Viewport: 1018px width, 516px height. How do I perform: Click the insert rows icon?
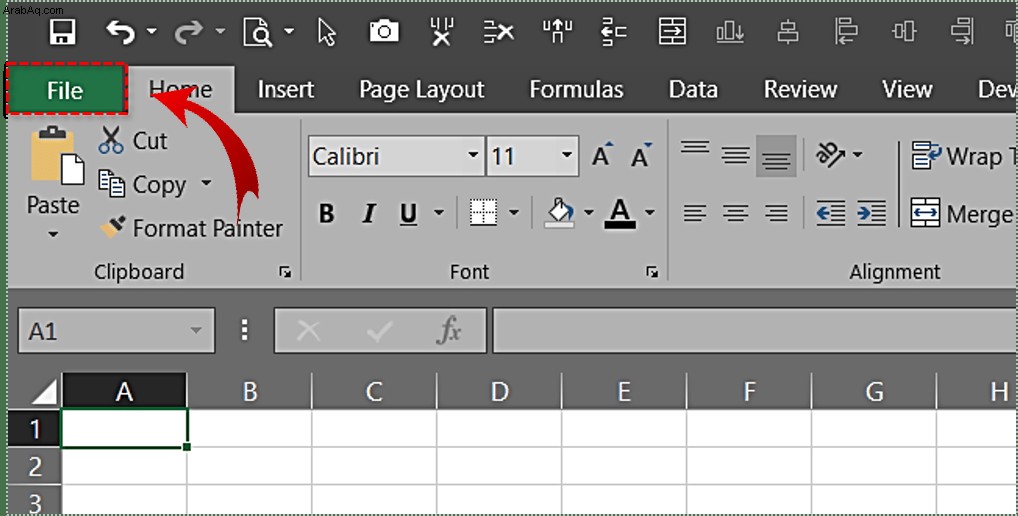tap(614, 32)
